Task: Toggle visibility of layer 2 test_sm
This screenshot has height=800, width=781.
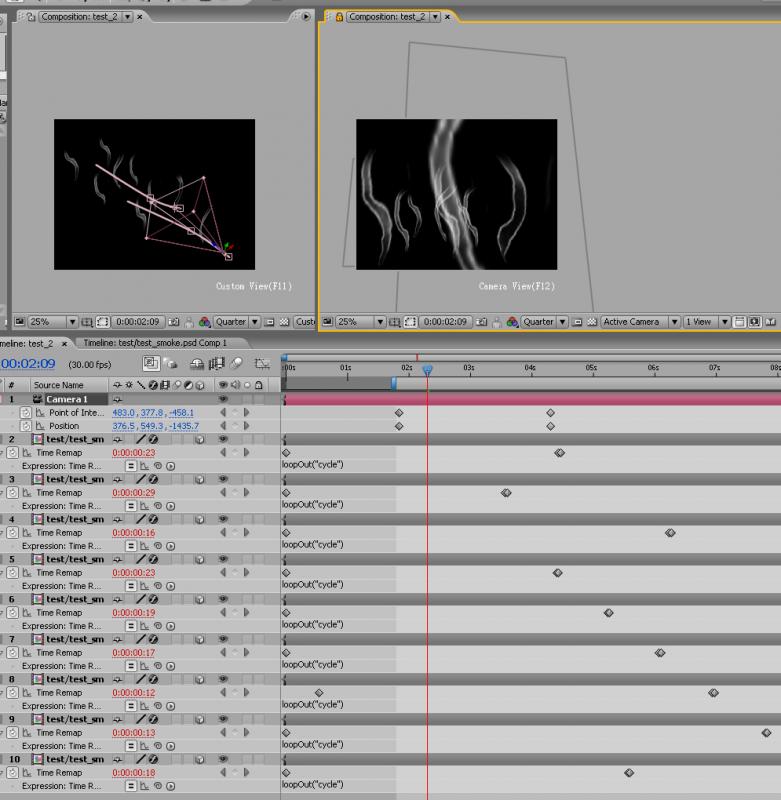Action: [222, 439]
